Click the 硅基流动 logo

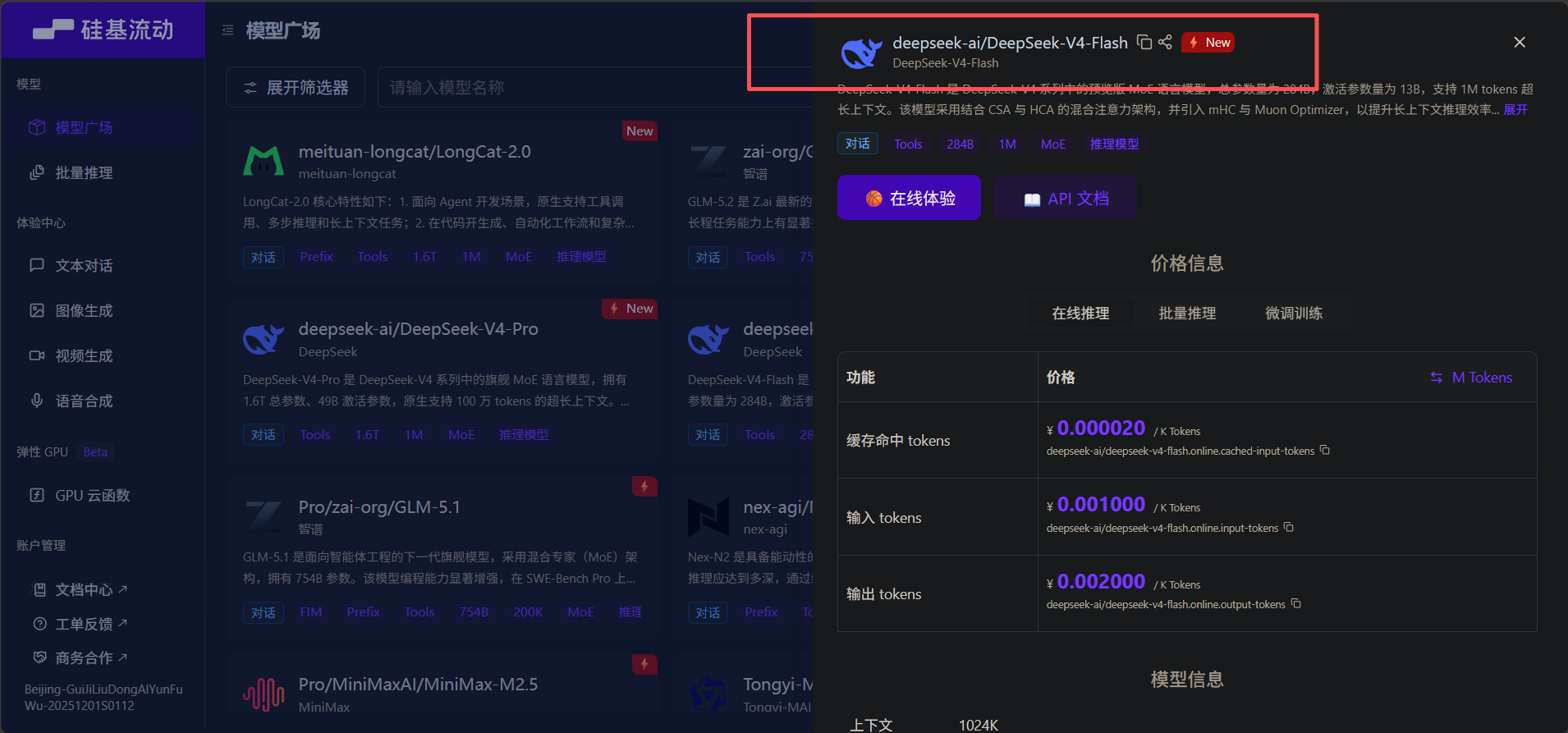[x=103, y=30]
